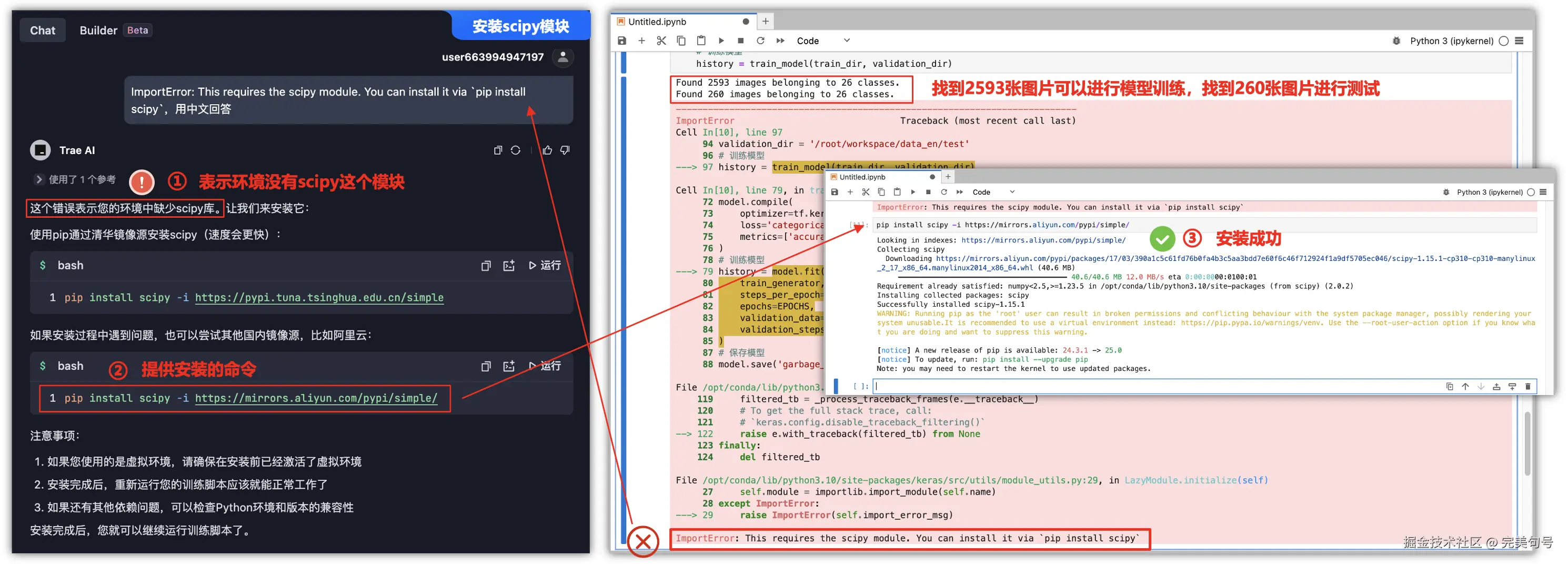
Task: Click Python 3 (ipykernel) in front notebook
Action: click(1489, 192)
